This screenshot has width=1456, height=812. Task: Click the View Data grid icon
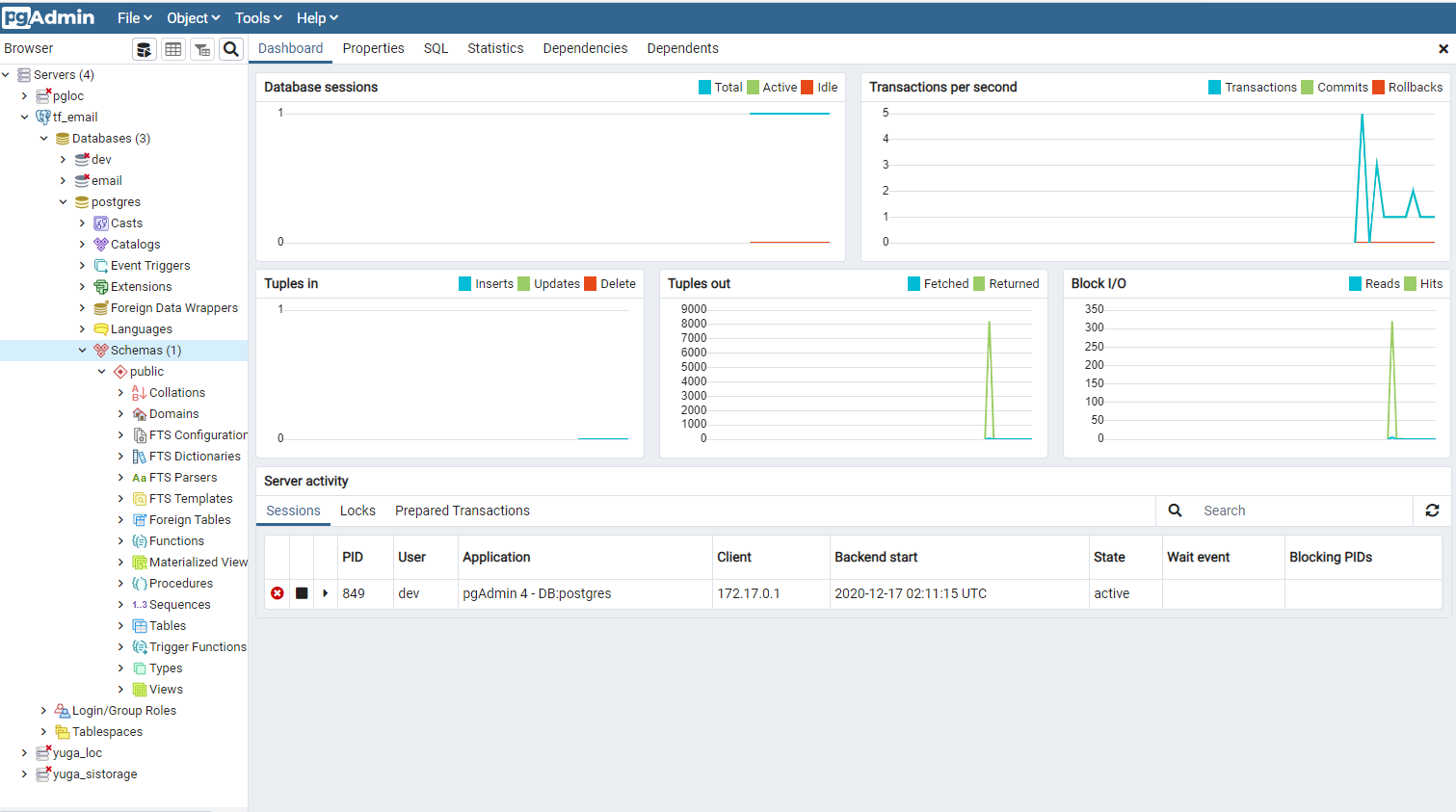pyautogui.click(x=173, y=48)
